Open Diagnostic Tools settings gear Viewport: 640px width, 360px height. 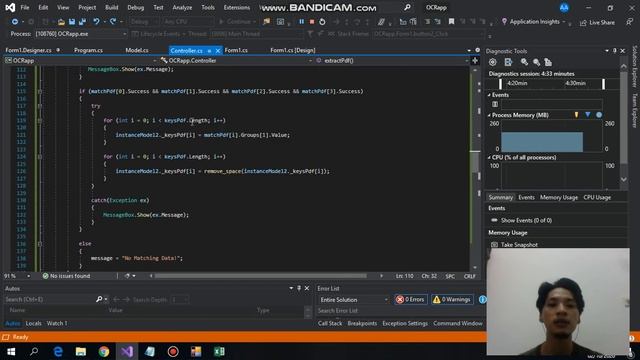coord(493,62)
